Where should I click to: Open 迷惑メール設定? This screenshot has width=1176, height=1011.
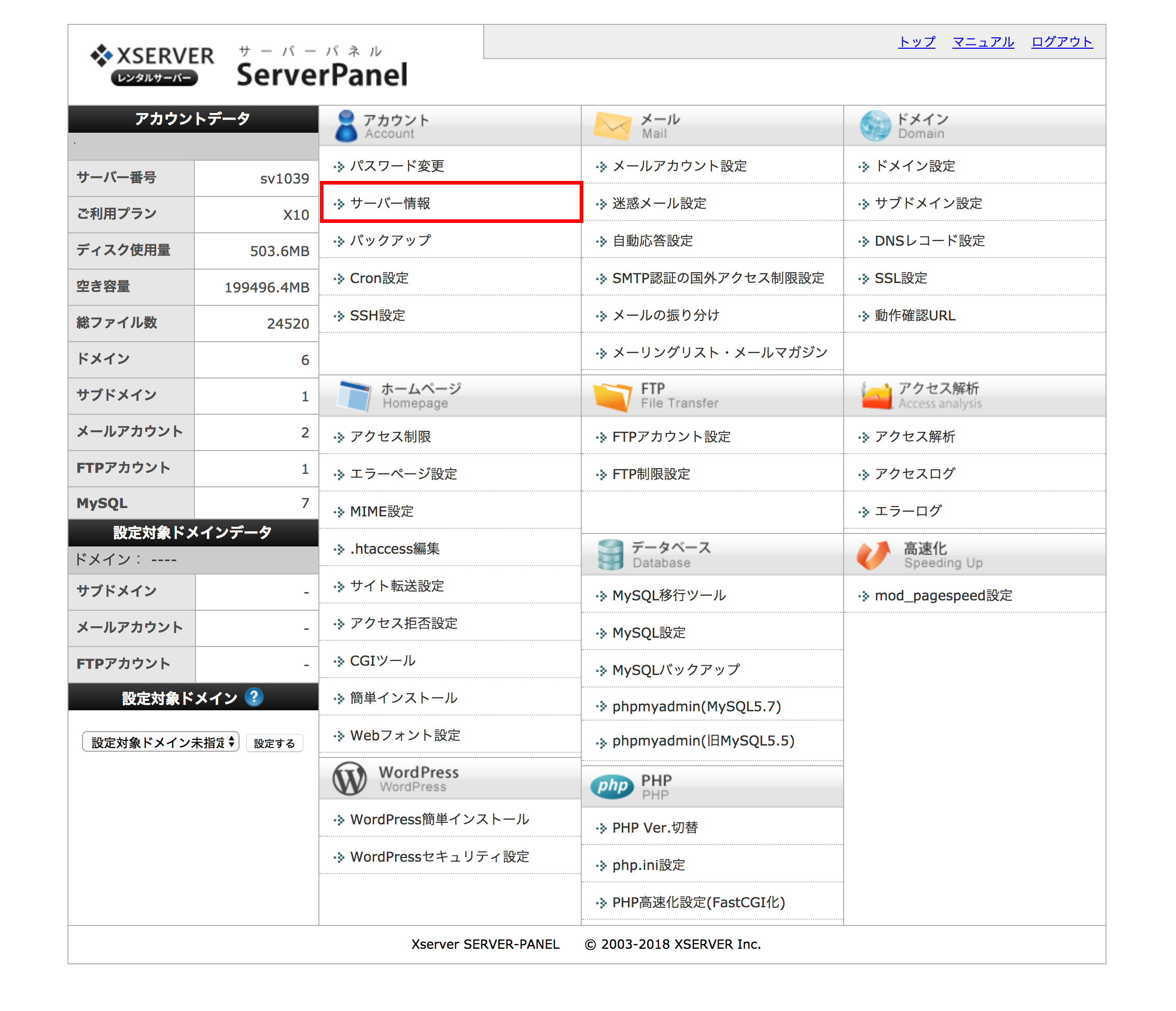click(660, 203)
